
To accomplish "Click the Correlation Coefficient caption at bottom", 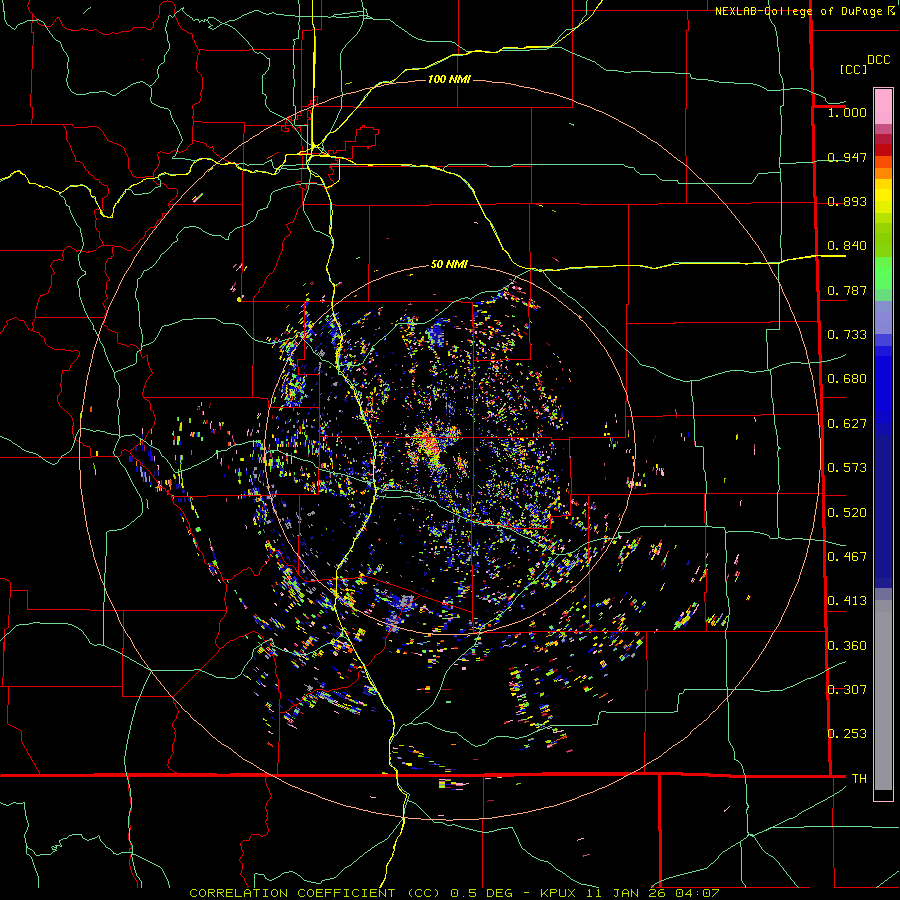I will (x=454, y=893).
